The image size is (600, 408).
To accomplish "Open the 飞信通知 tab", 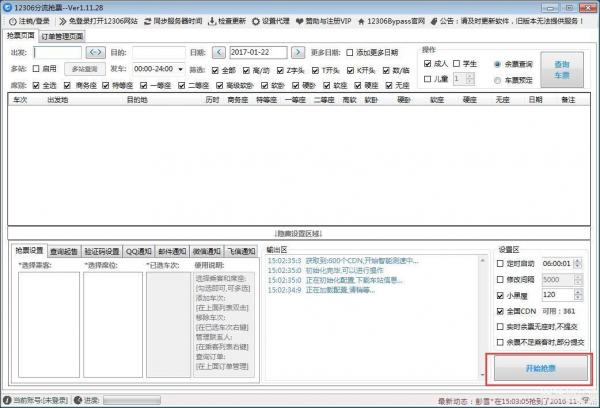I will coord(241,251).
